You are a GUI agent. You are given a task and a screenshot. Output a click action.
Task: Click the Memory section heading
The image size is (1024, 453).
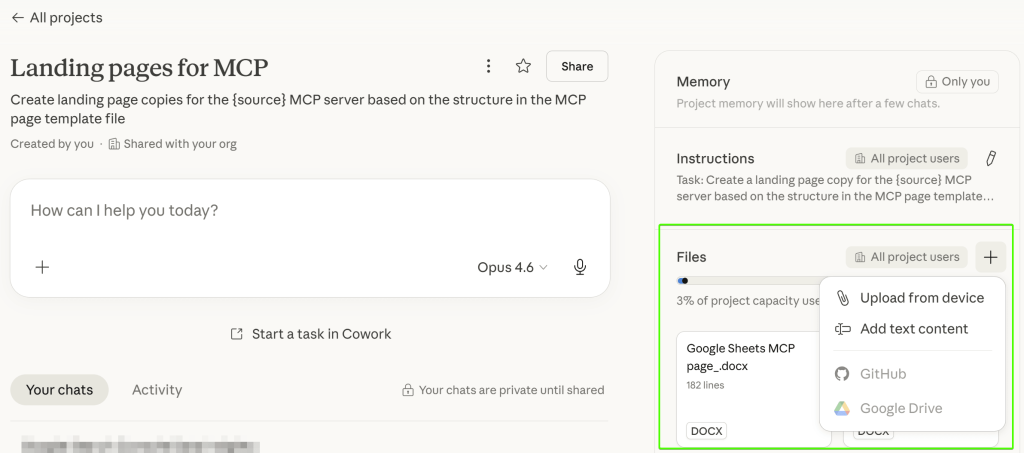703,82
